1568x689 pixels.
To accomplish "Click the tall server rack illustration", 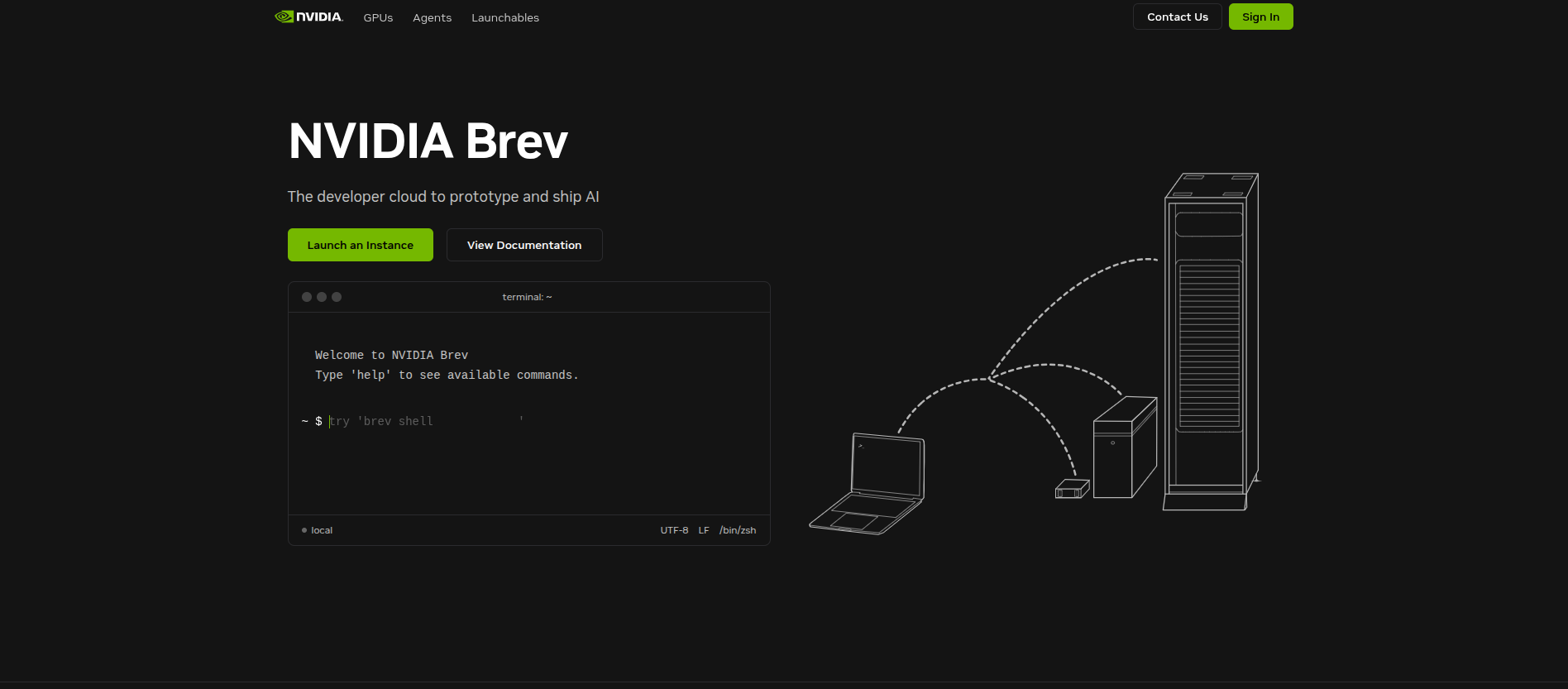I will pos(1211,342).
